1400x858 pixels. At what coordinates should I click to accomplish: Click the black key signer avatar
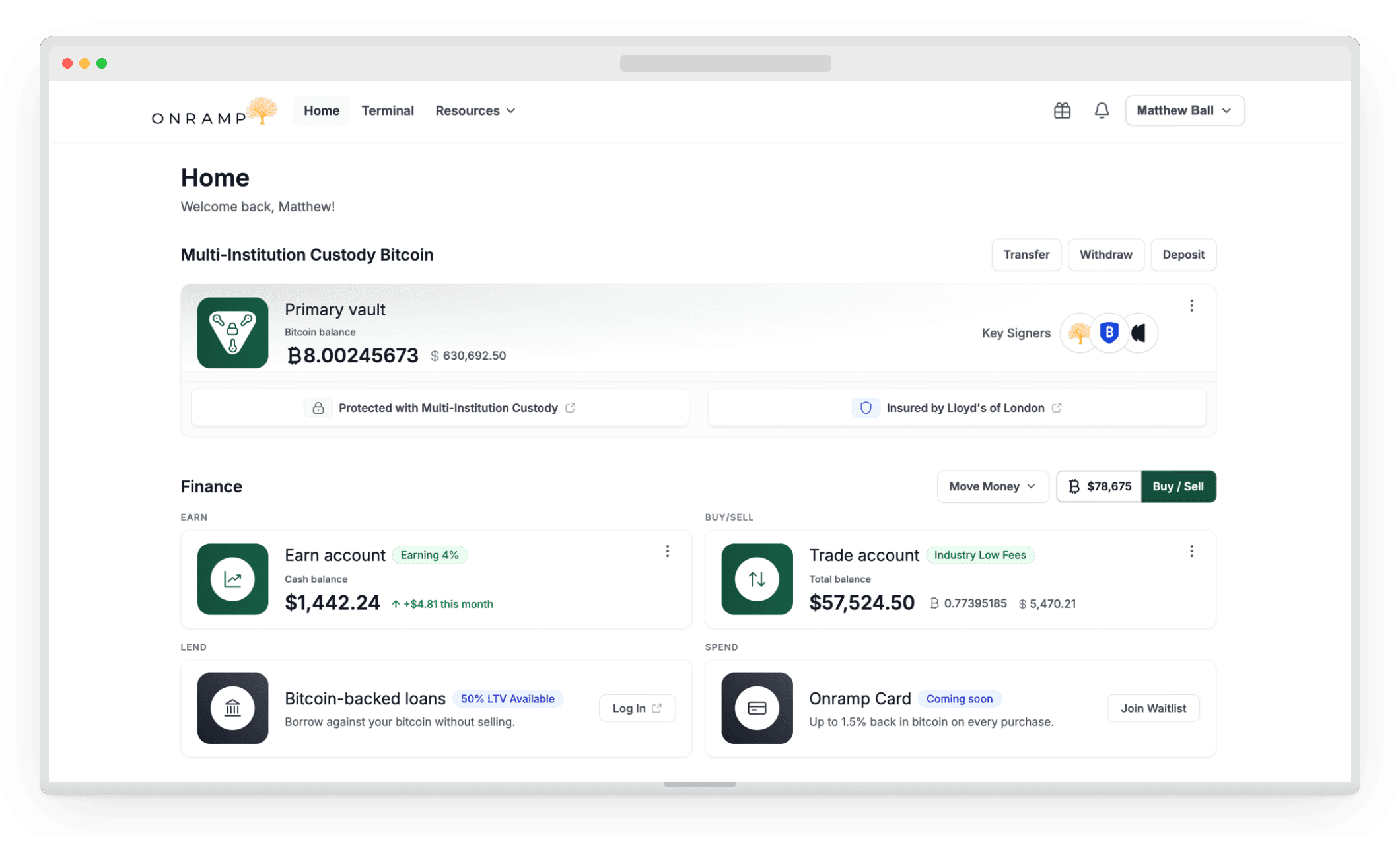click(x=1138, y=333)
